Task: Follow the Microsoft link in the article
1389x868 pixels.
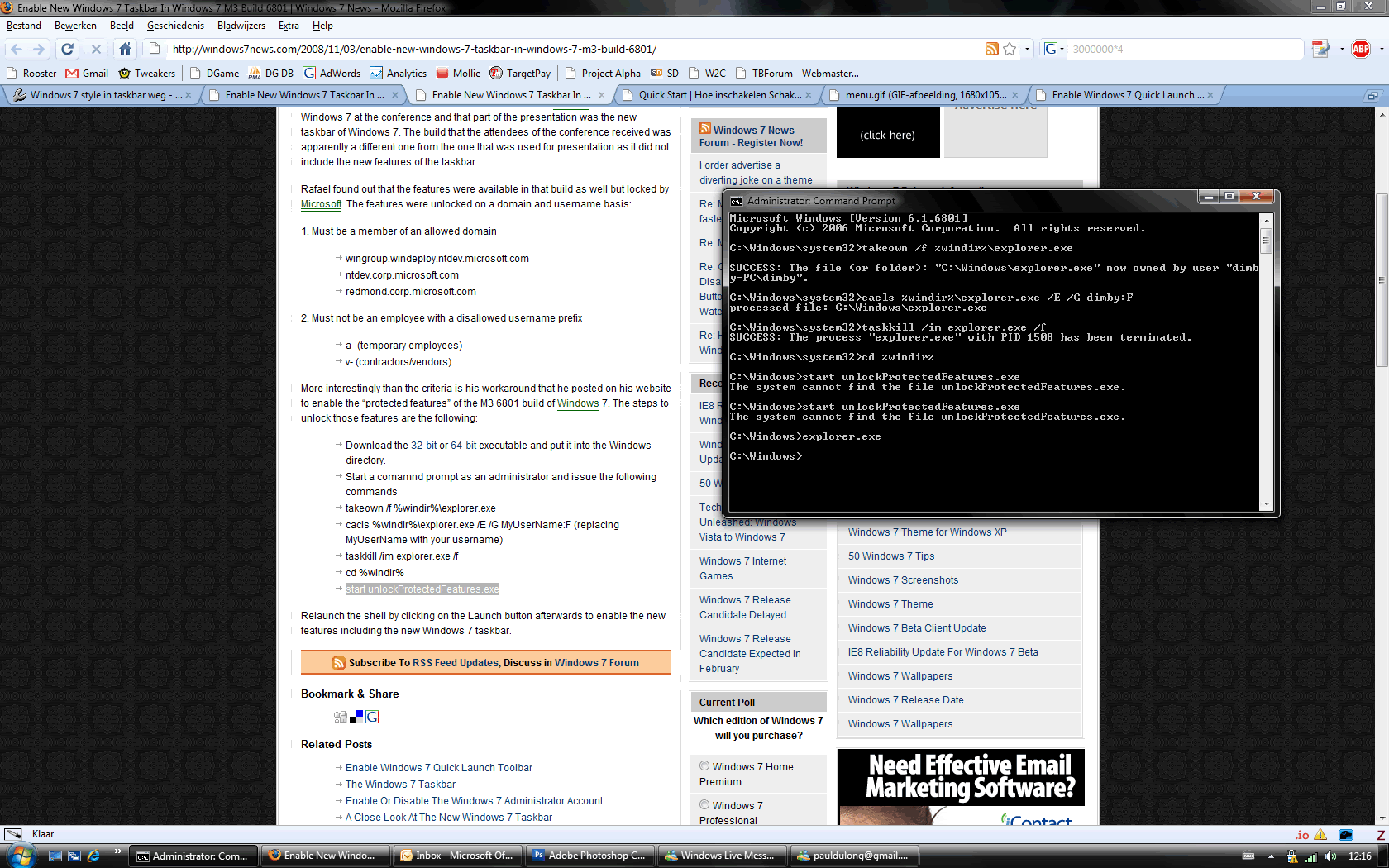Action: pyautogui.click(x=321, y=204)
